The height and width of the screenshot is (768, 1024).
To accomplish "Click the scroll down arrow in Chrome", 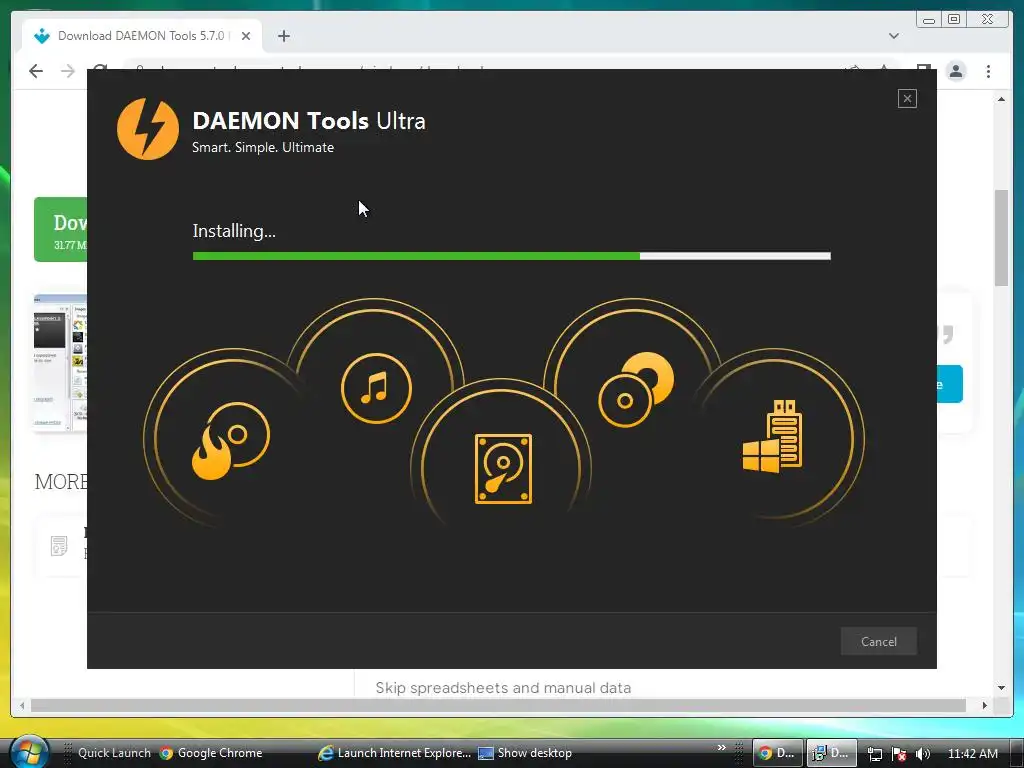I will coord(1001,688).
